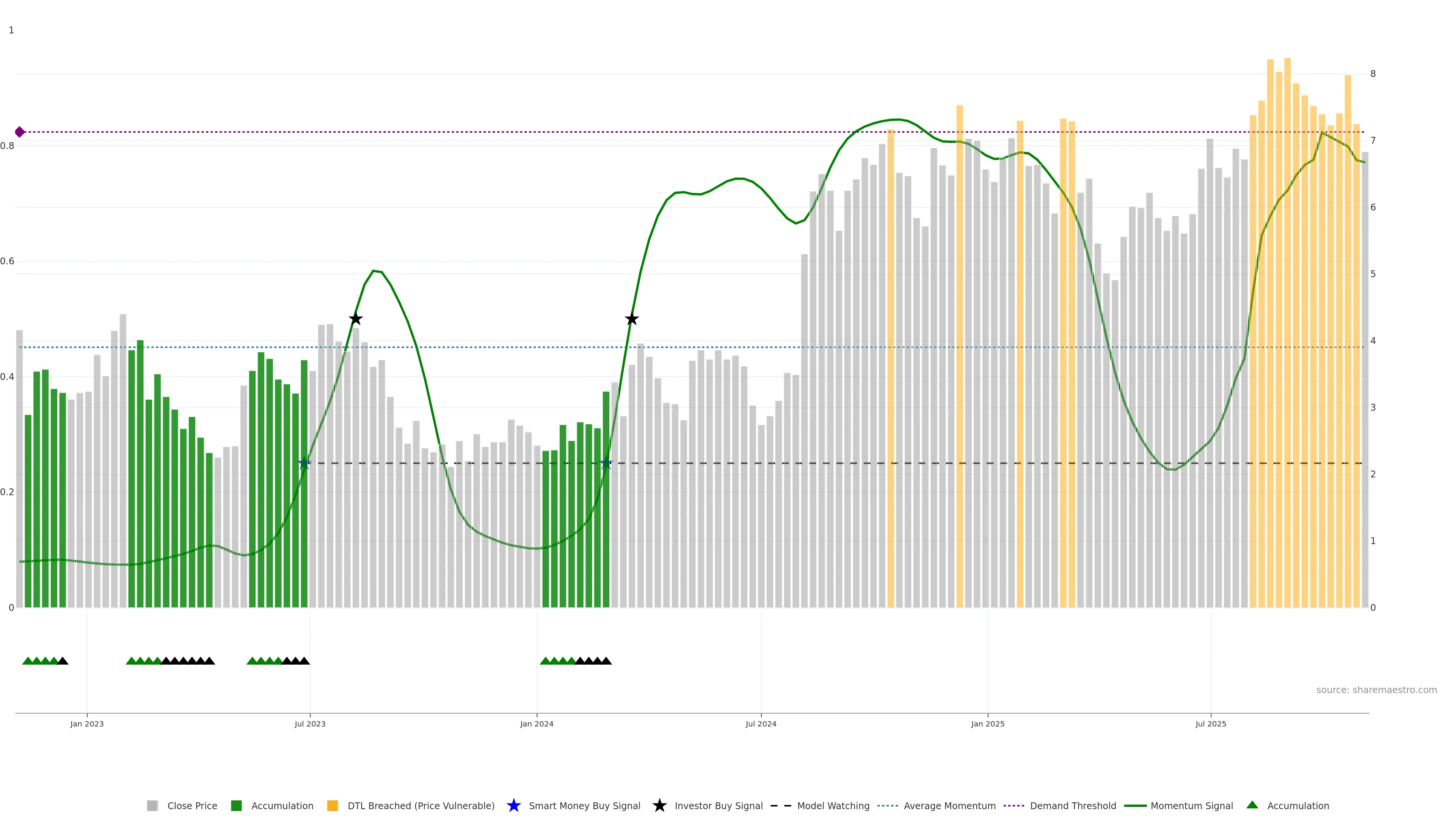
Task: Click the first green accumulation triangle in the bottom strip
Action: pos(27,661)
